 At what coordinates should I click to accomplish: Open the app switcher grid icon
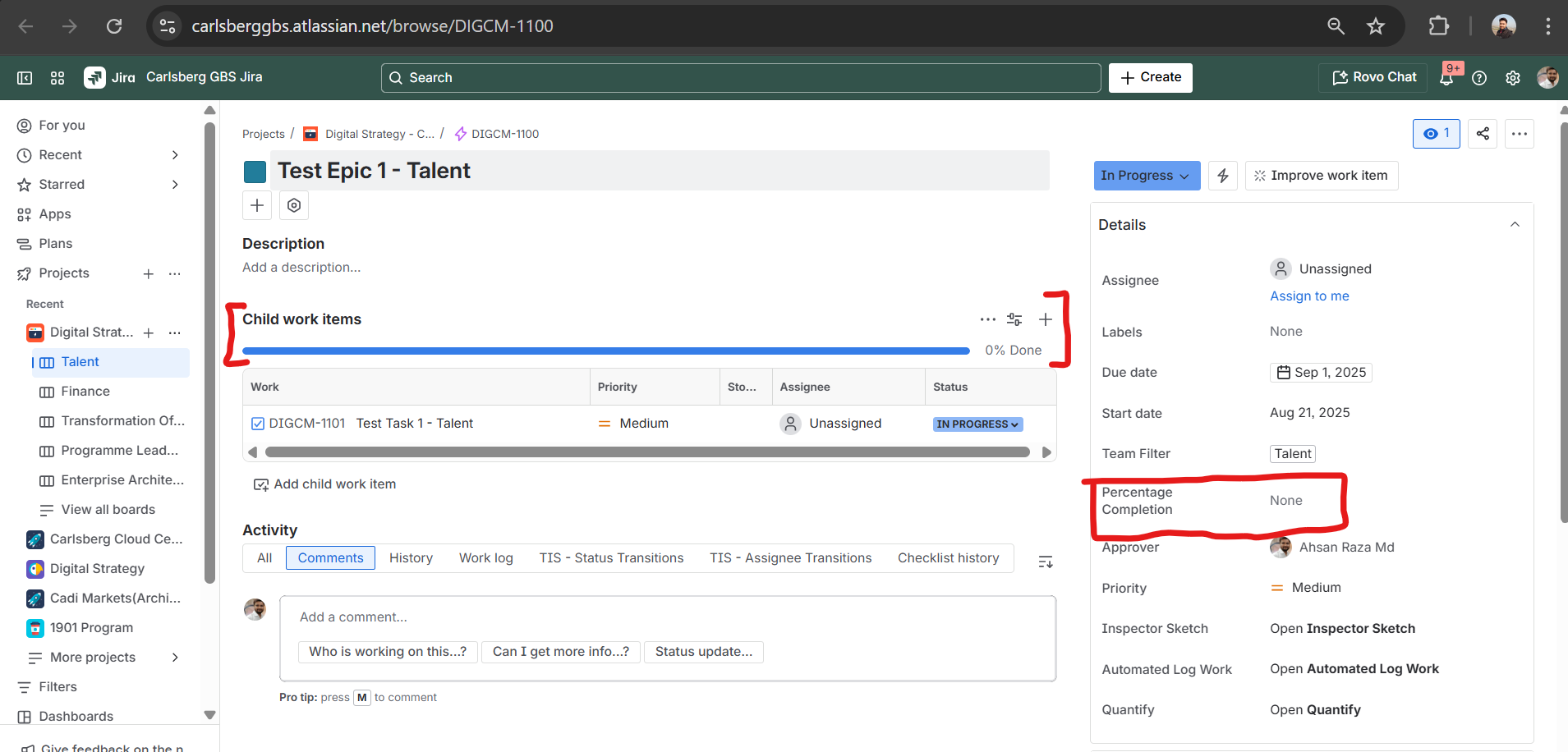[57, 78]
